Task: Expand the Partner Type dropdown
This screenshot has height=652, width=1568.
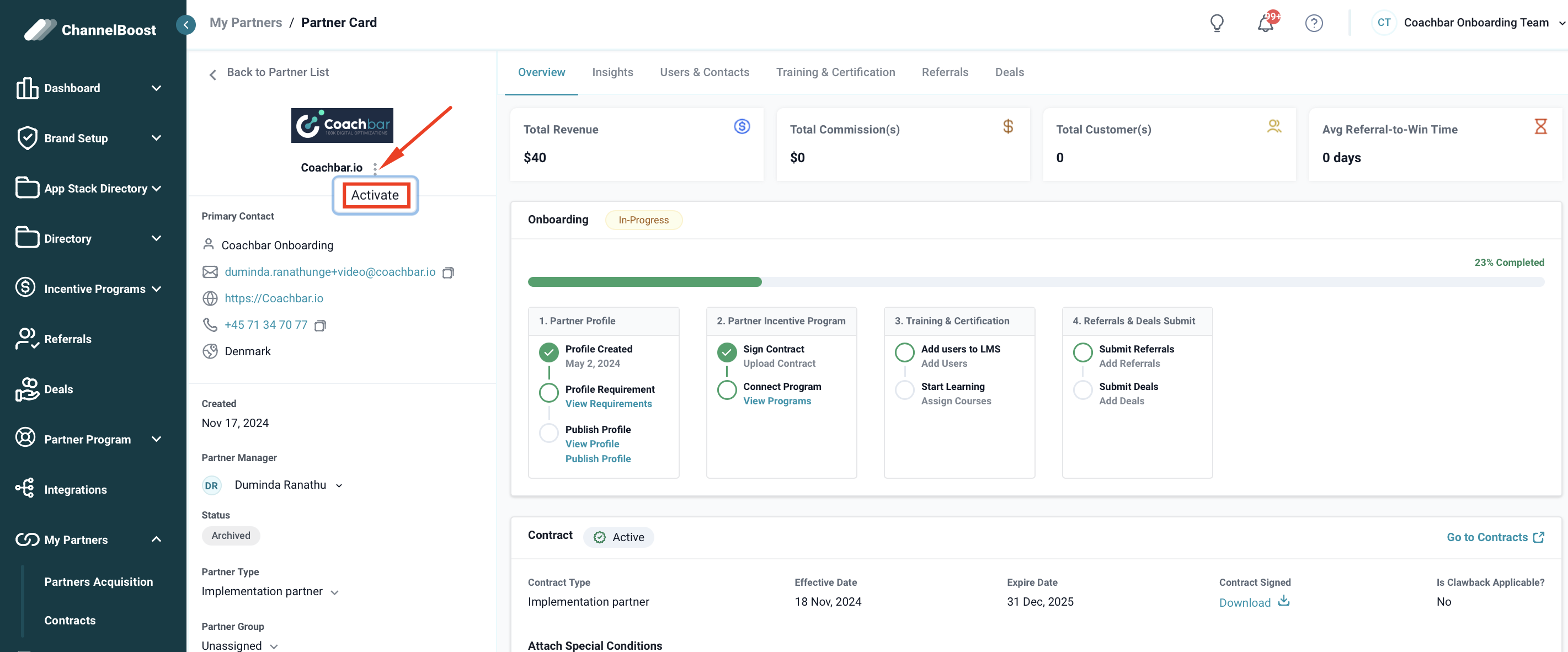Action: tap(334, 592)
